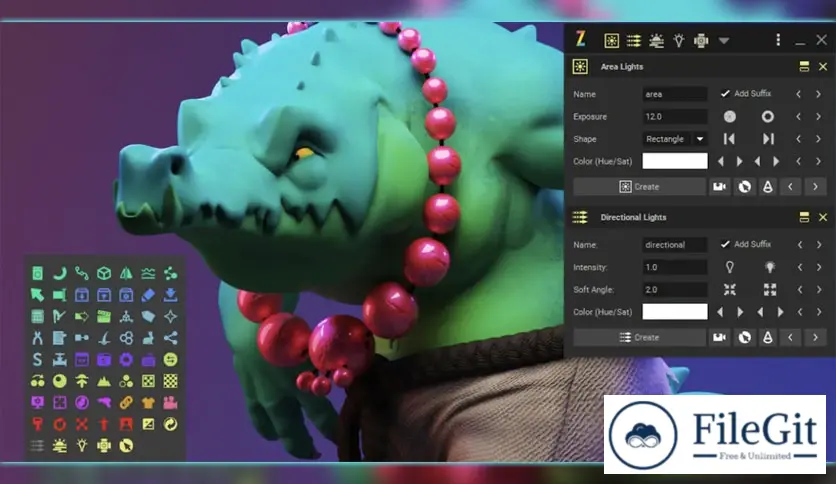Toggle Add Suffix checkbox for Directional Lights
The width and height of the screenshot is (836, 484).
click(x=725, y=244)
